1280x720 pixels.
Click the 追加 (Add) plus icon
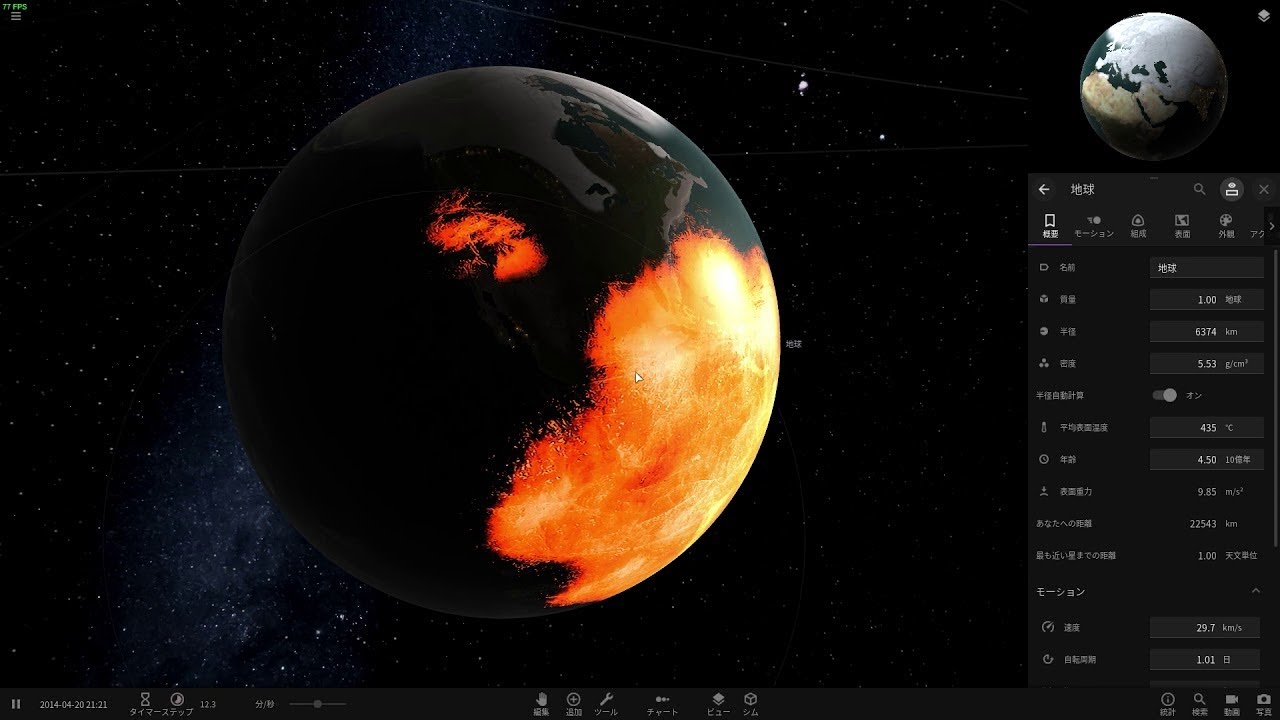pos(573,702)
